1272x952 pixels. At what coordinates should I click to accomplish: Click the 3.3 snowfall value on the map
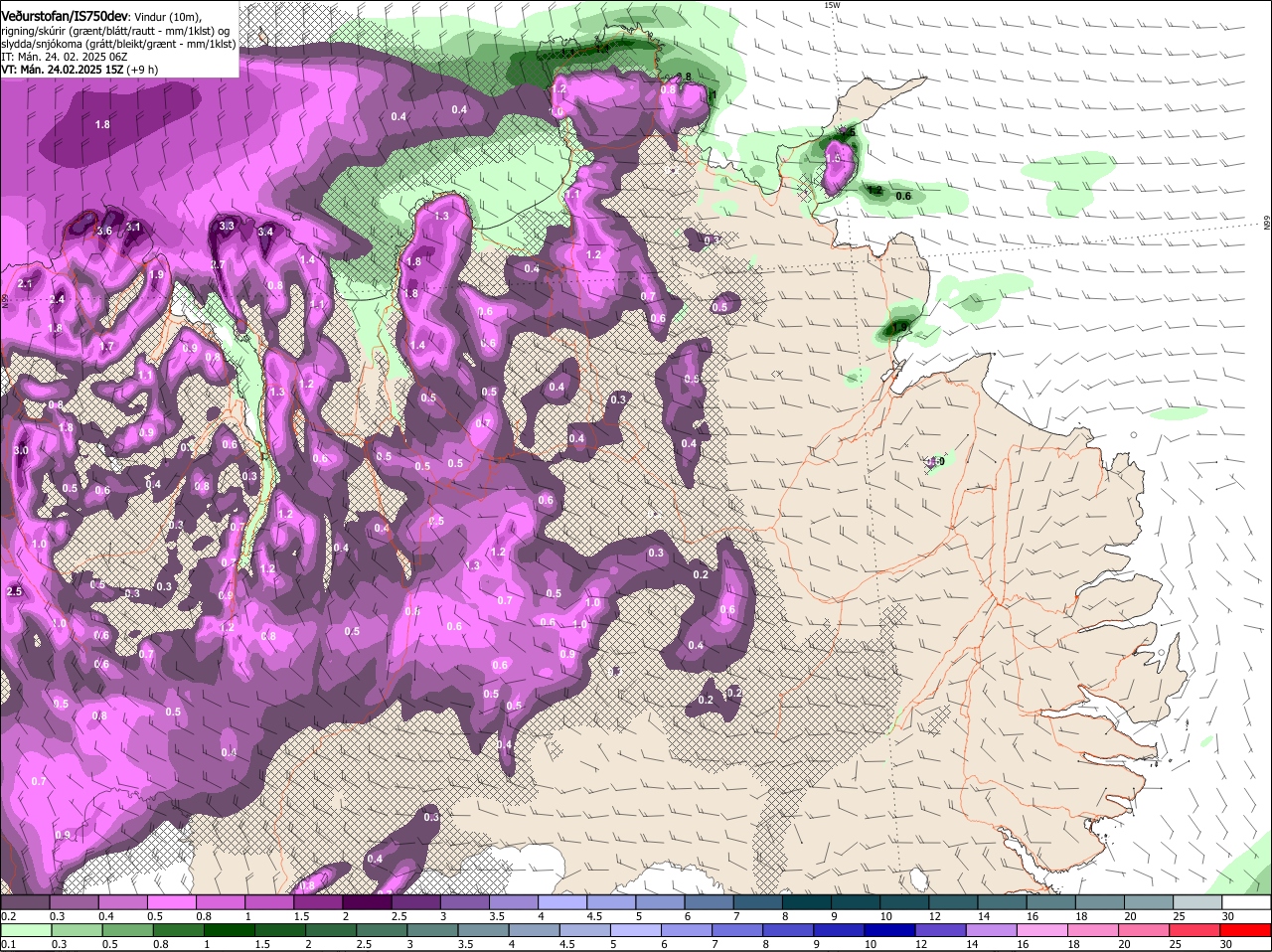pos(227,227)
